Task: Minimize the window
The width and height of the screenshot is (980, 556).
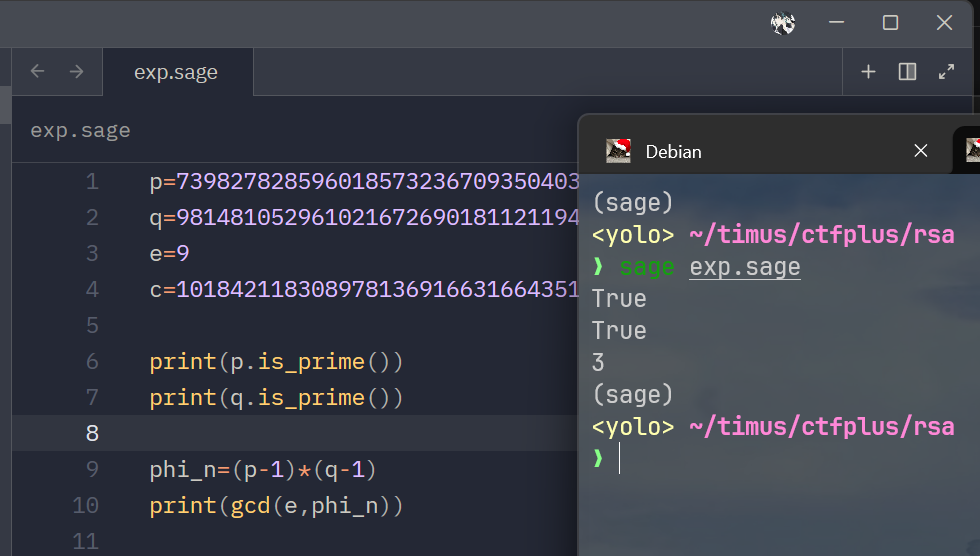Action: [836, 23]
